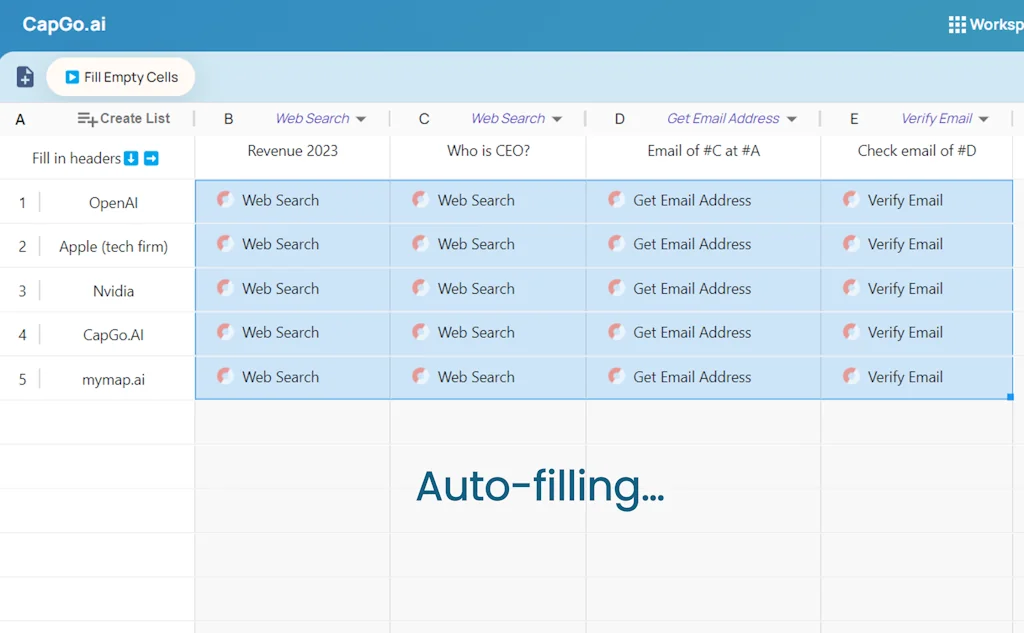Click the CapGo.ai logo
Image resolution: width=1024 pixels, height=633 pixels.
coord(63,23)
